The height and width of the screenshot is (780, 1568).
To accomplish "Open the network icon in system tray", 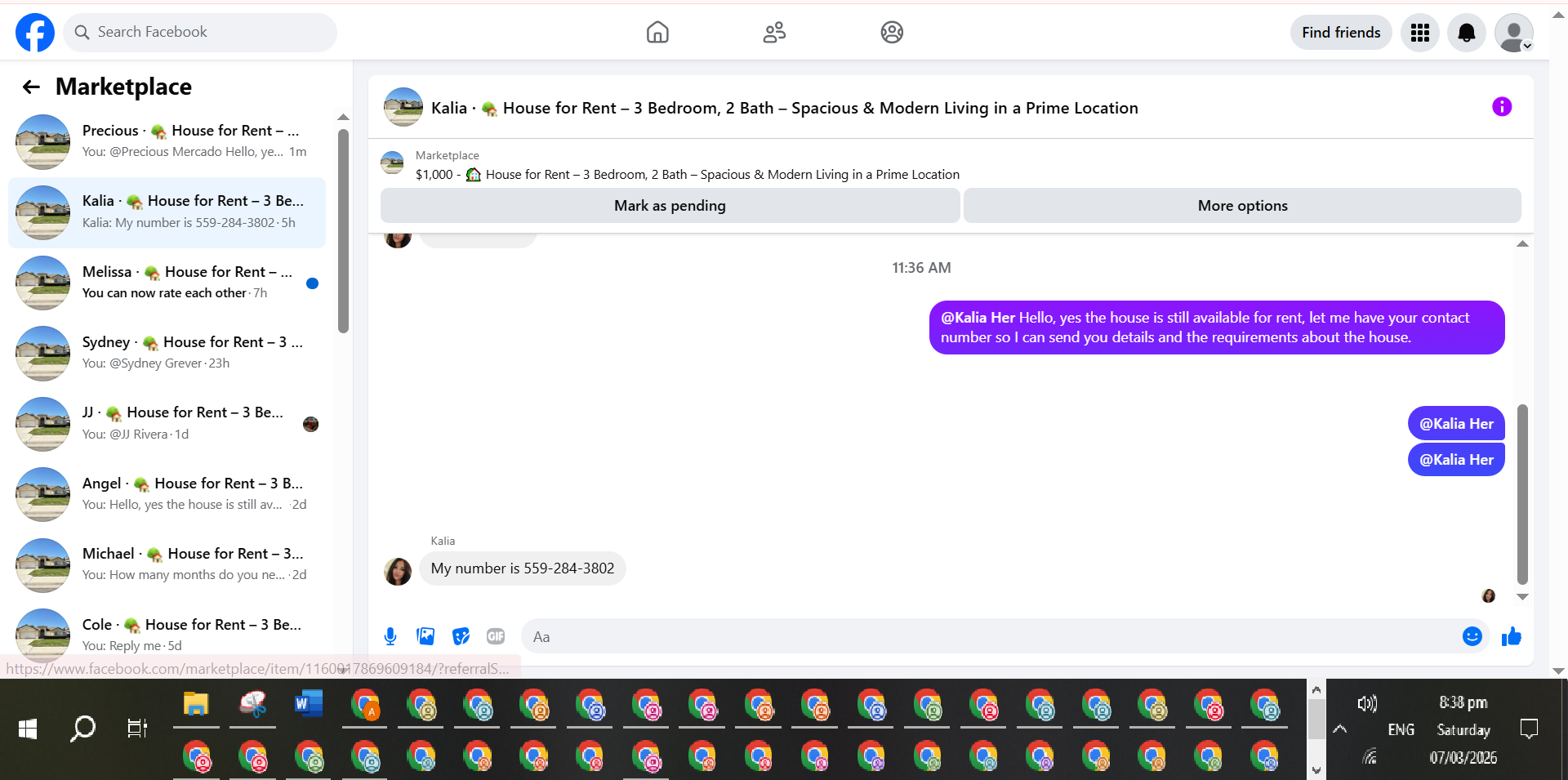I will [1370, 756].
